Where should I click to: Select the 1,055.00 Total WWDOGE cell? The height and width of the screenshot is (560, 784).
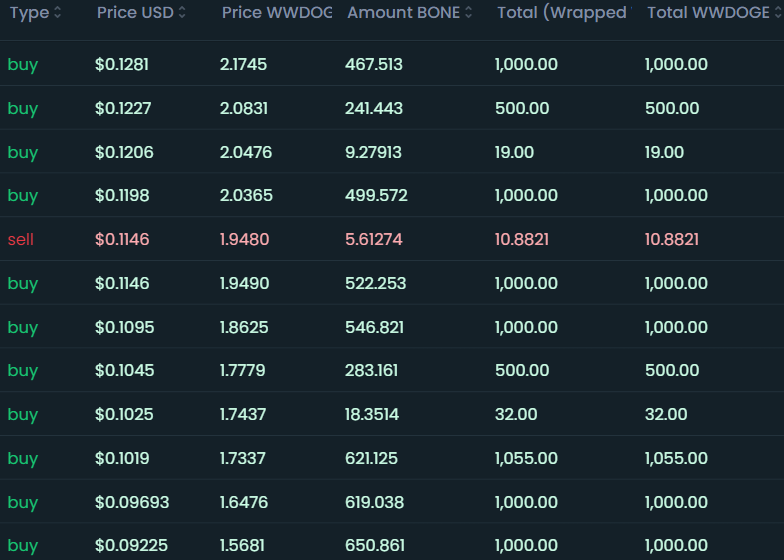coord(676,458)
